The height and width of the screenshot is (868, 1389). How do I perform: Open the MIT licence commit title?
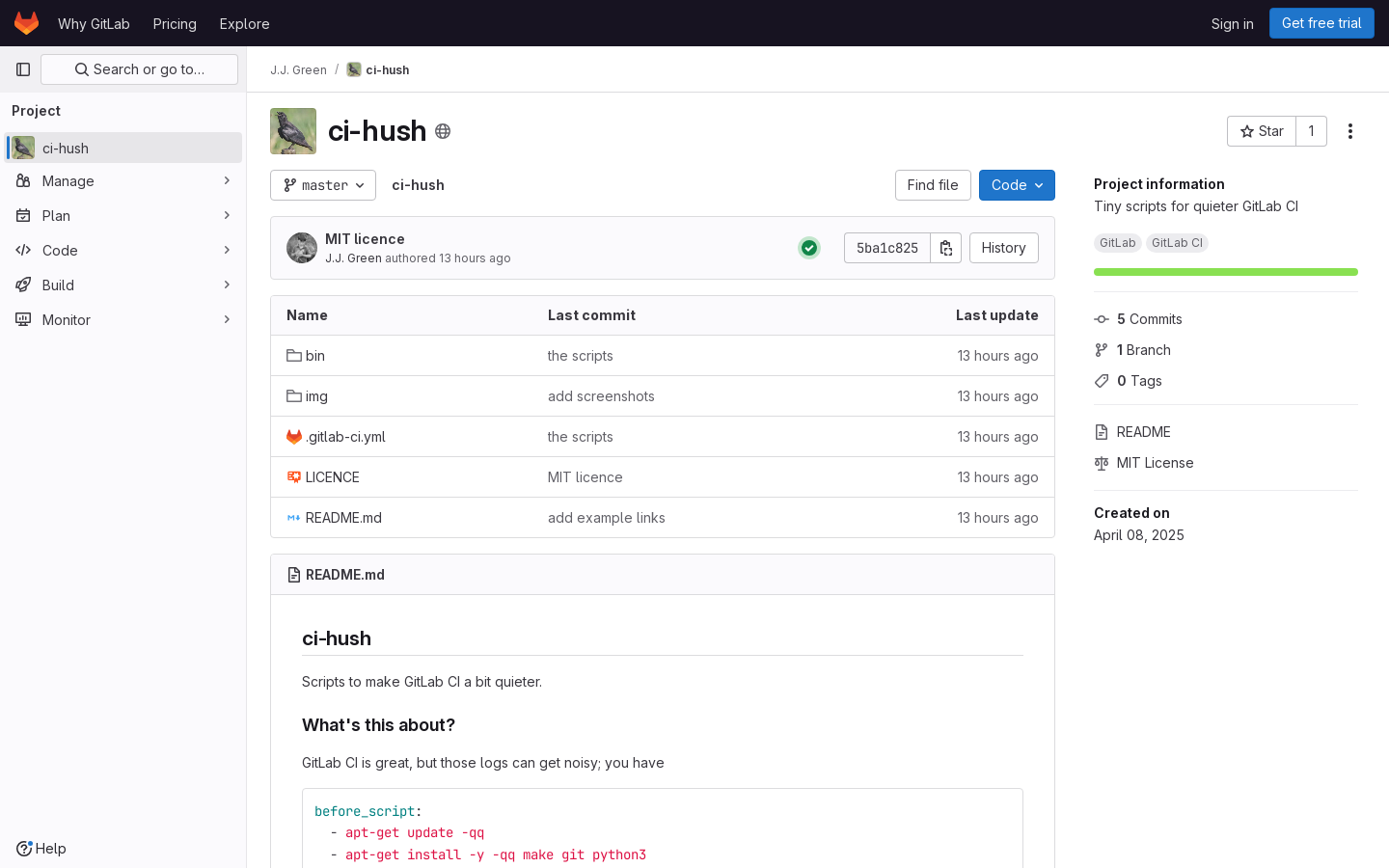pos(365,239)
